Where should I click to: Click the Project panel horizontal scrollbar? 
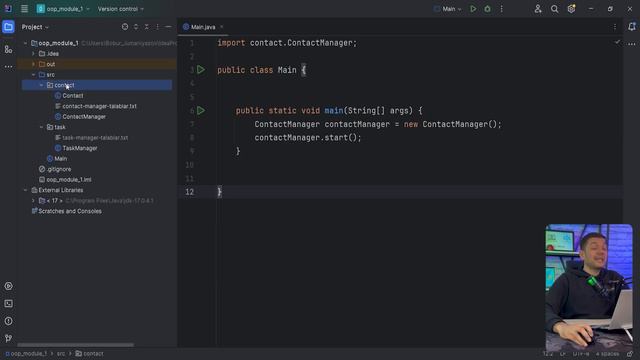click(x=76, y=345)
